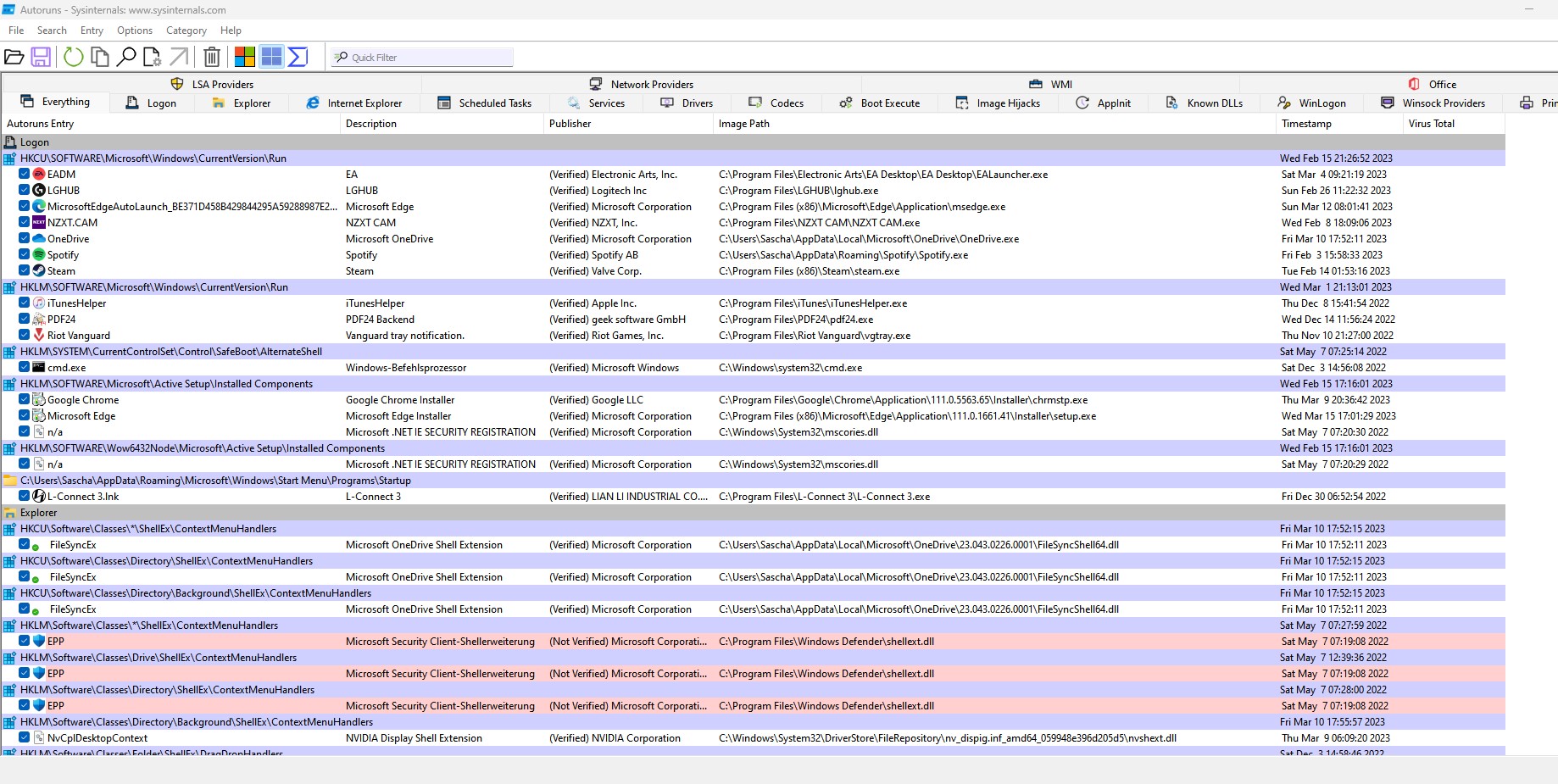Open the Category menu
The height and width of the screenshot is (784, 1558).
click(186, 31)
